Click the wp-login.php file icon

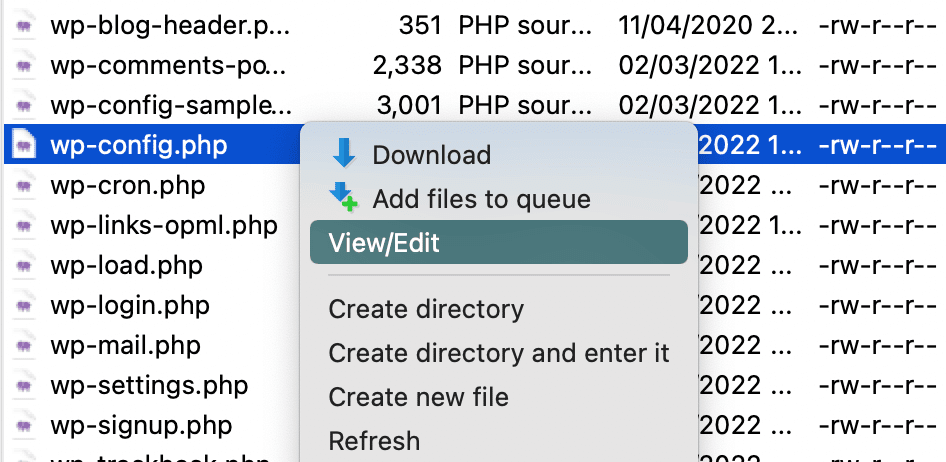[24, 305]
